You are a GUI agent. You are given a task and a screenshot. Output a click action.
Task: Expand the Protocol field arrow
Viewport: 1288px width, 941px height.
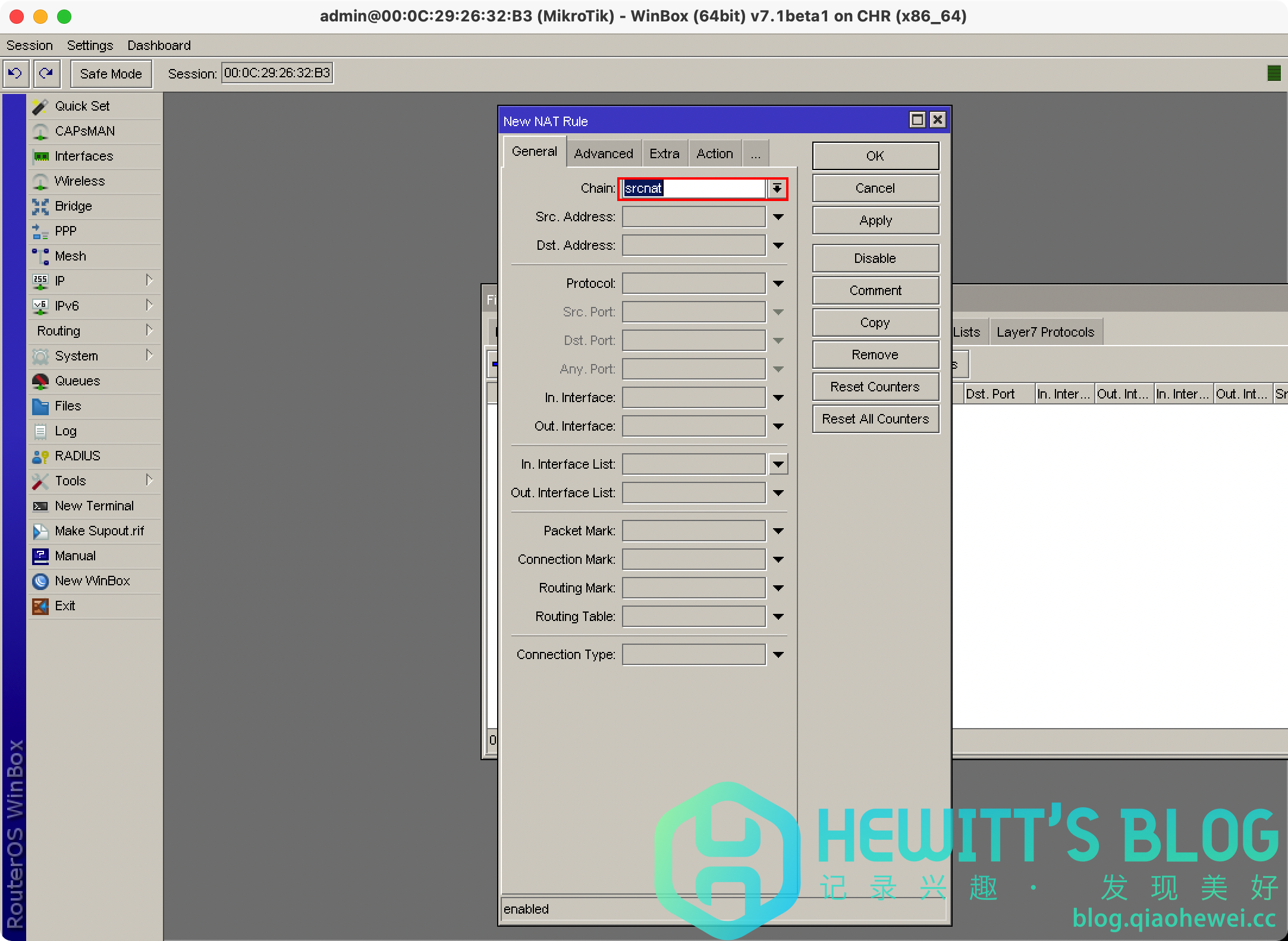click(x=778, y=284)
